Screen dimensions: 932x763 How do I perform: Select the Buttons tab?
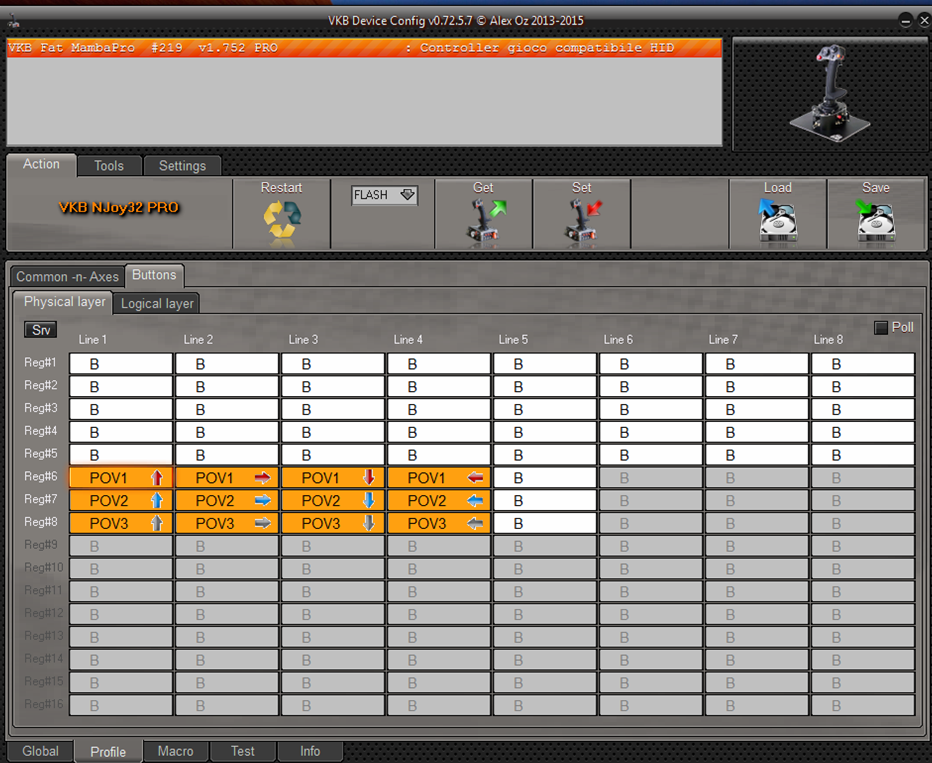click(155, 275)
